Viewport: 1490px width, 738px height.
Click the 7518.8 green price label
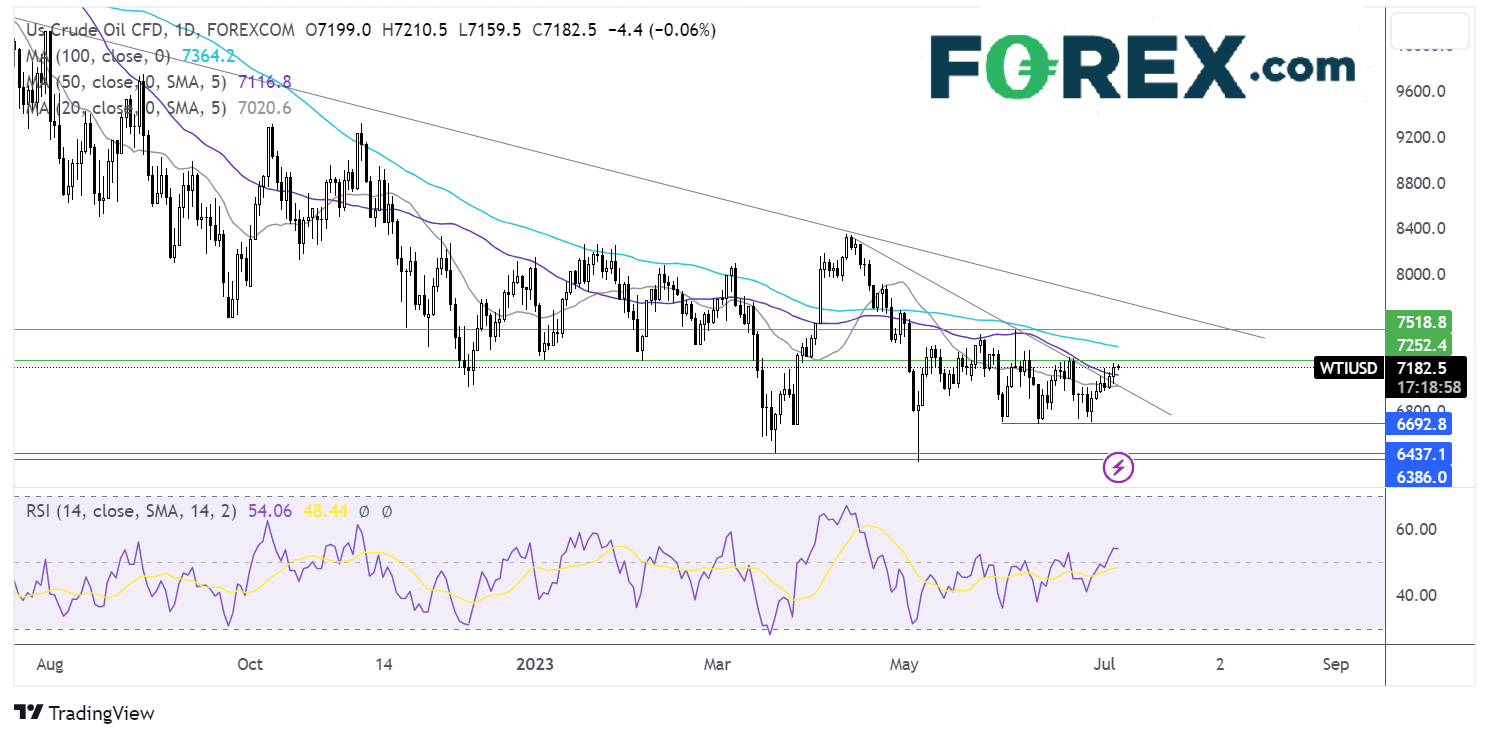(x=1418, y=322)
